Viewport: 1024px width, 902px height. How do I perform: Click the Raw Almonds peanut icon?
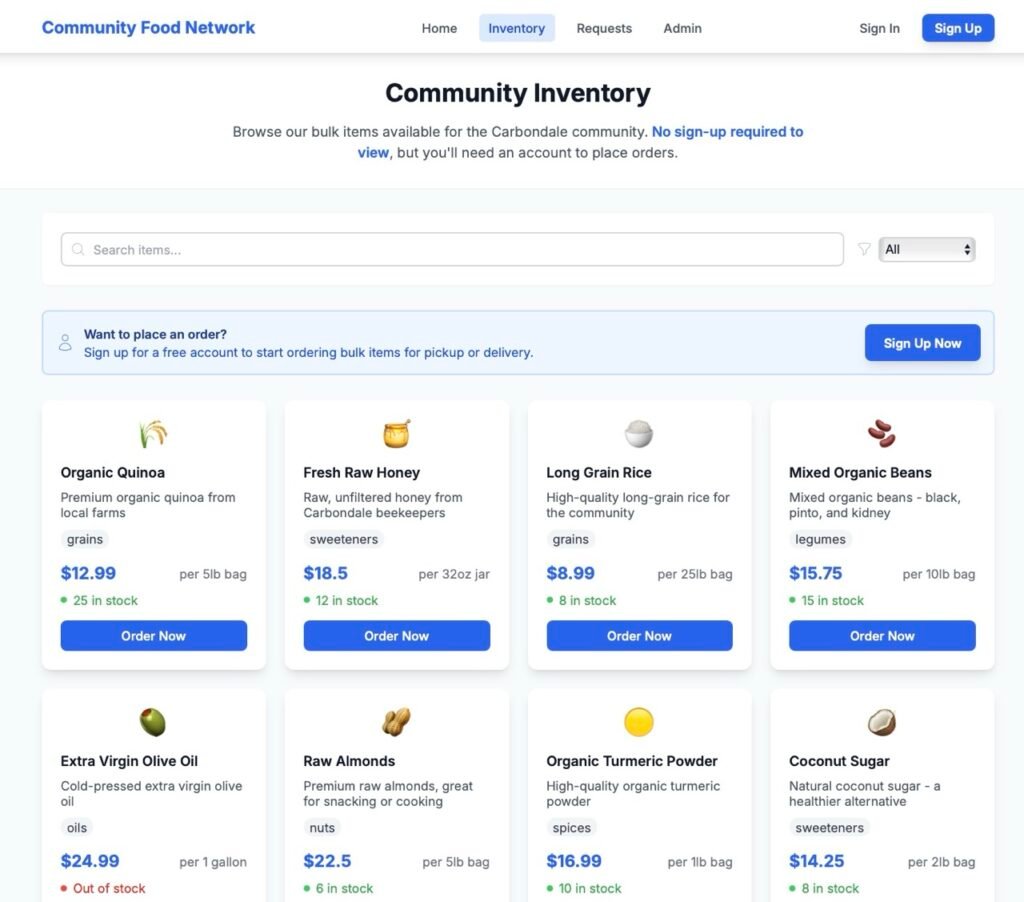pos(396,722)
